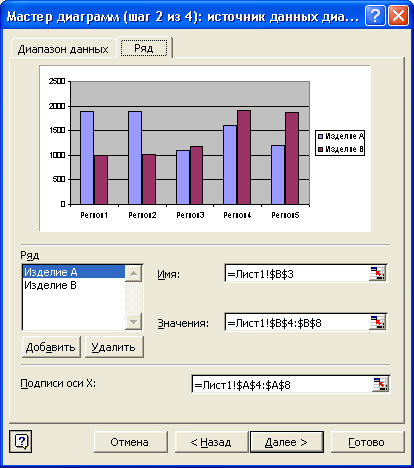Click the question-mark help button in title bar
The height and width of the screenshot is (468, 414).
375,15
